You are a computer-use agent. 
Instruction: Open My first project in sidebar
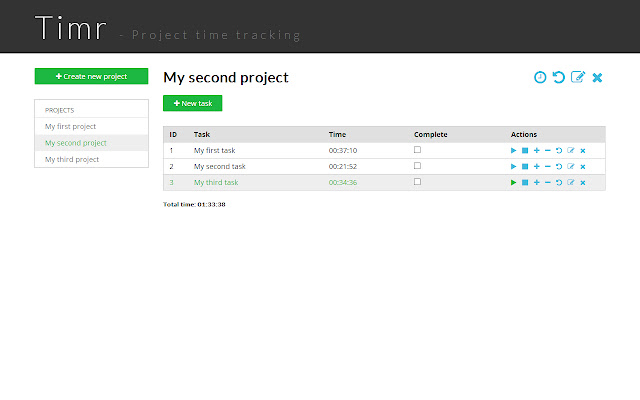pos(70,126)
